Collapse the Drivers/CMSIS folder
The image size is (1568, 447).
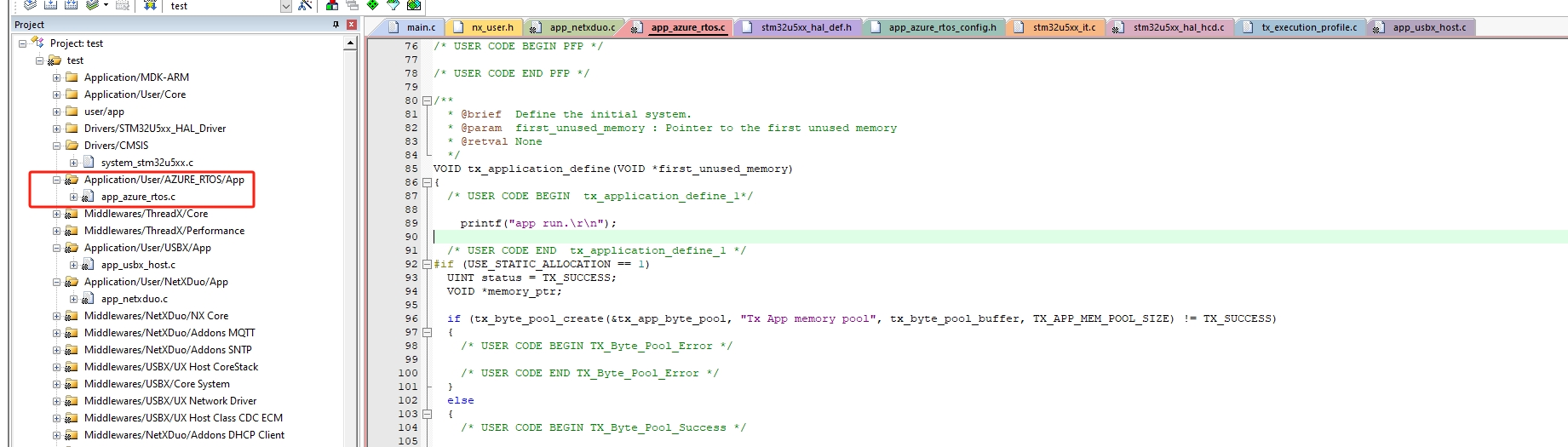(x=57, y=146)
